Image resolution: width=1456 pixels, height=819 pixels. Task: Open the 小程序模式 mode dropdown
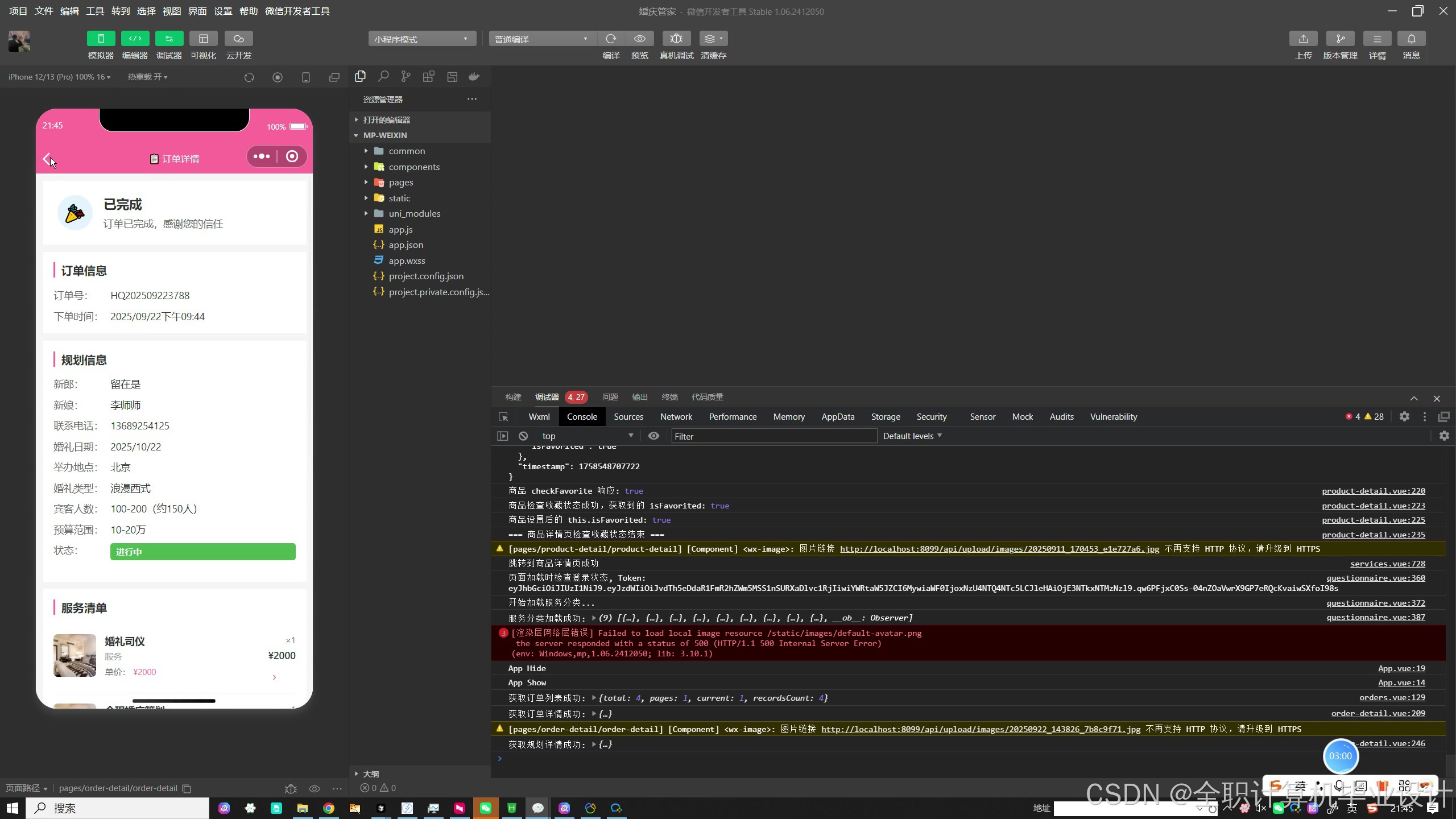tap(421, 39)
